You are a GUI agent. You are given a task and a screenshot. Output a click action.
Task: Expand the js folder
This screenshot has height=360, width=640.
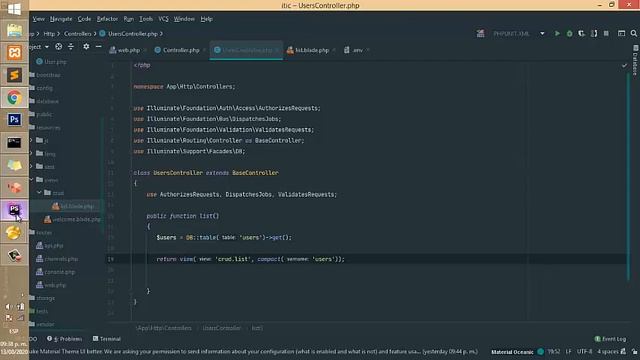point(31,140)
